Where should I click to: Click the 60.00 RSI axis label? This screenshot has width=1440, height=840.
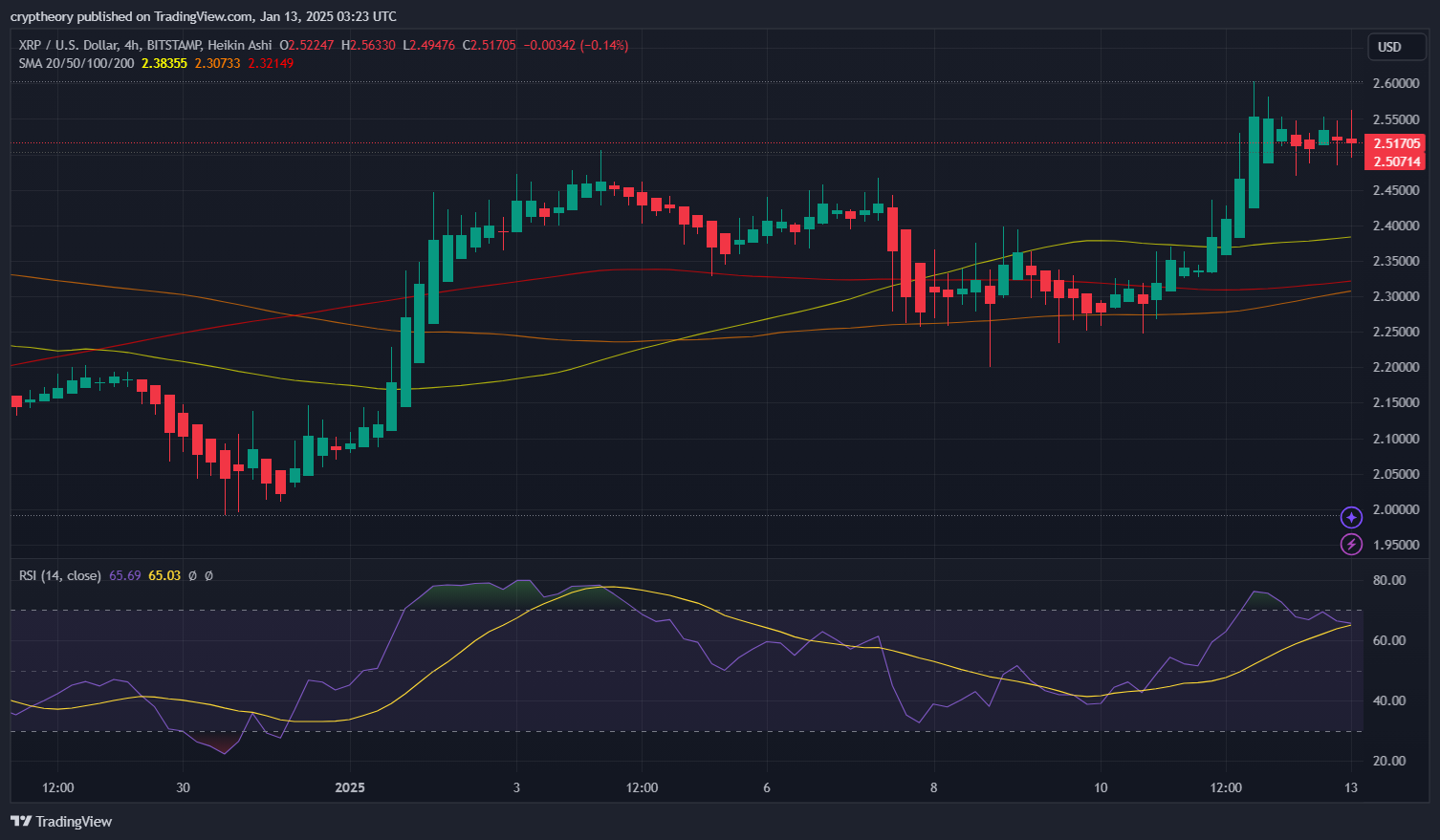click(1389, 640)
